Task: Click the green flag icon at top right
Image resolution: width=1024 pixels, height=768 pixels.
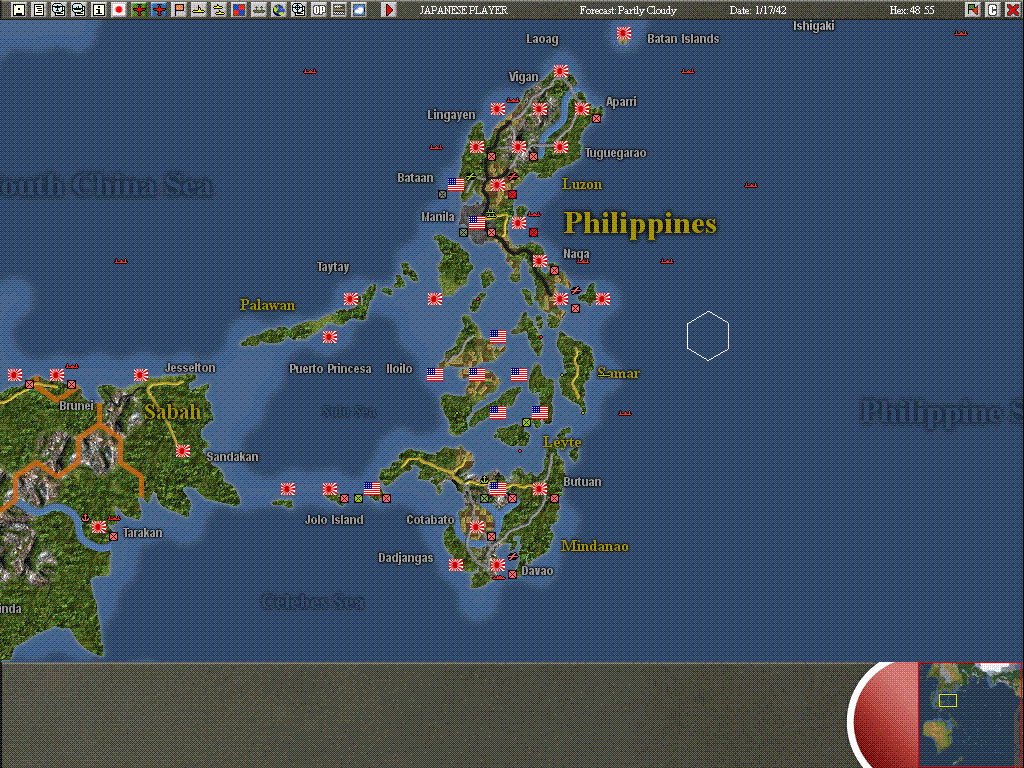Action: [973, 10]
